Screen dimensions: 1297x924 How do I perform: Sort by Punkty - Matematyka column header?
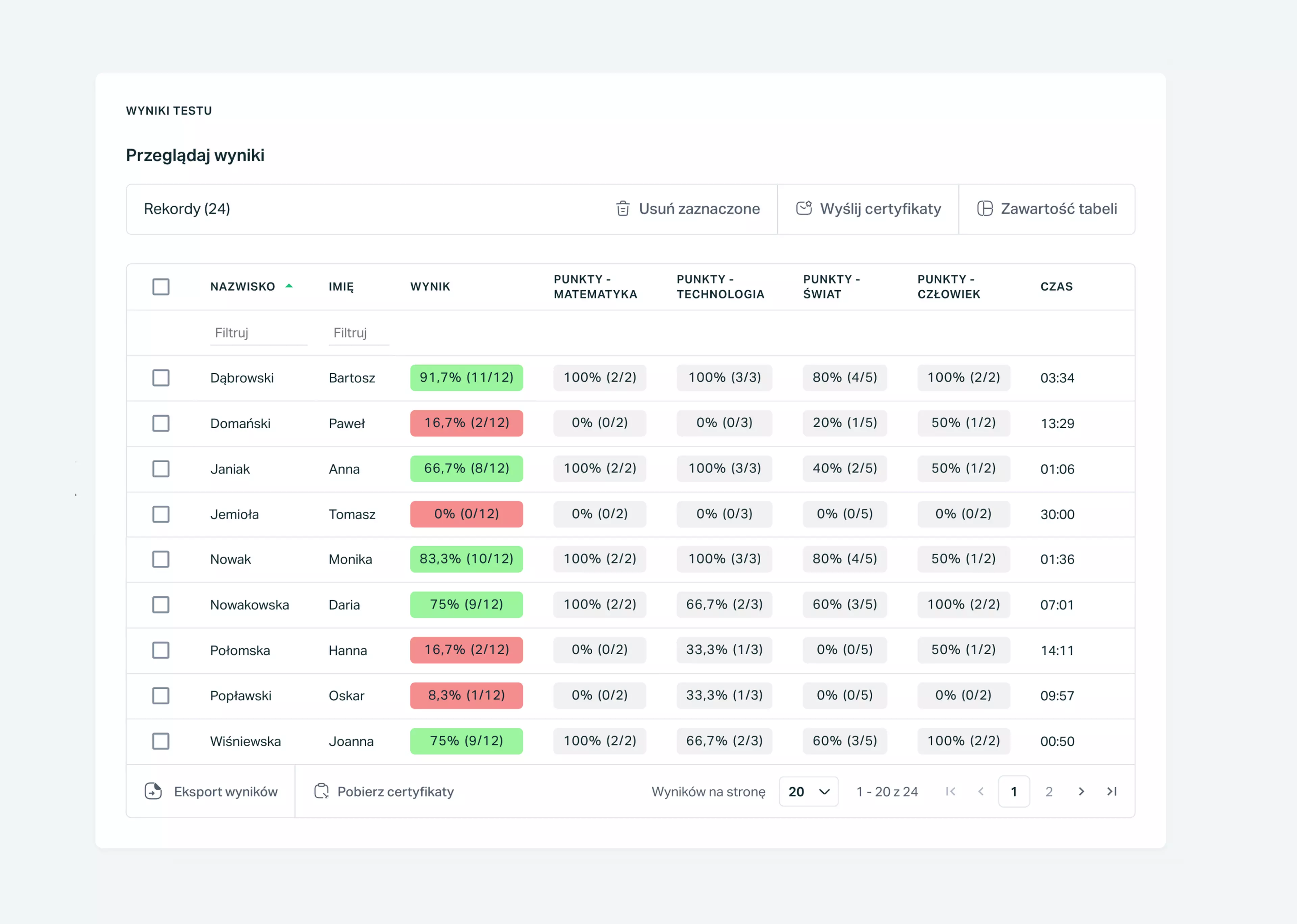point(595,287)
